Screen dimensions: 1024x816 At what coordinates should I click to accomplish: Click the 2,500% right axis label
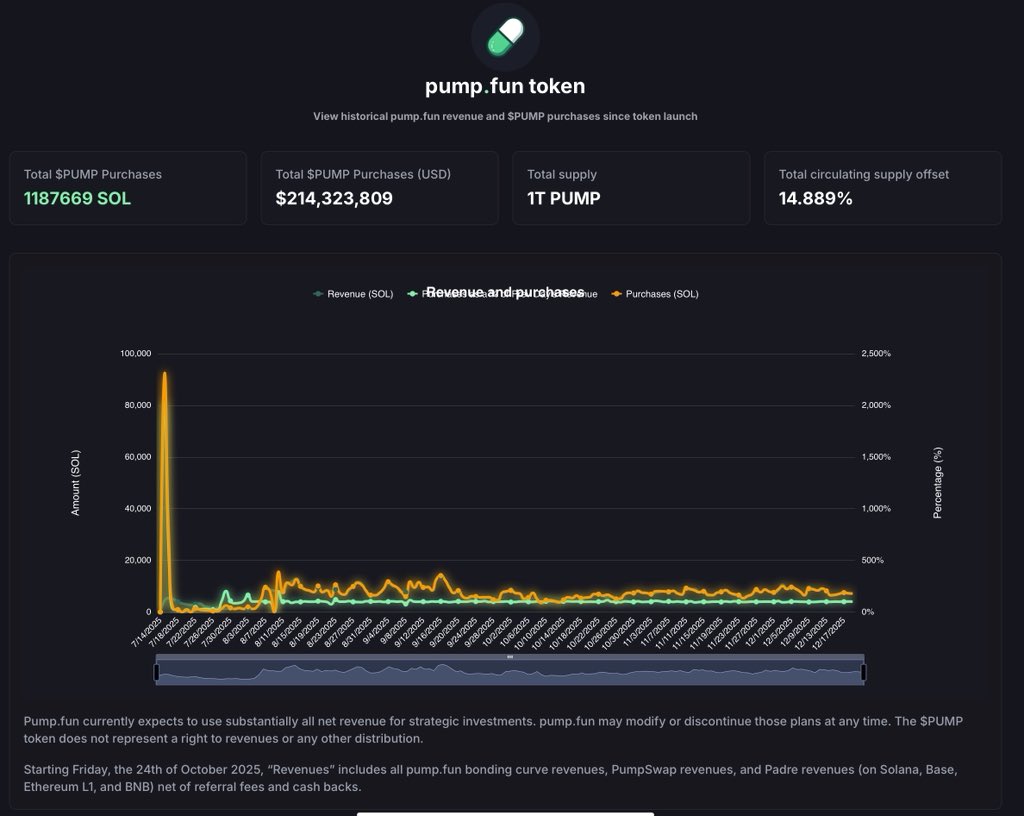coord(876,353)
